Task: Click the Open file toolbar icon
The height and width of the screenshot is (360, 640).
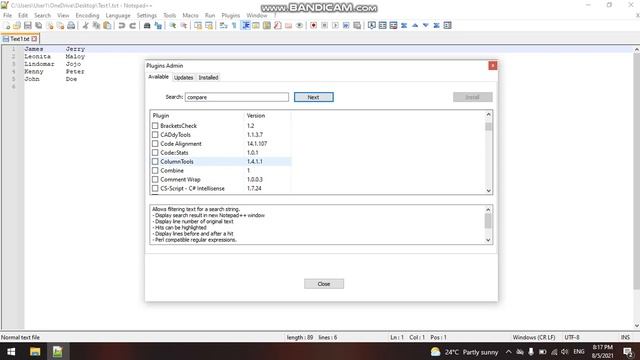Action: click(x=17, y=25)
